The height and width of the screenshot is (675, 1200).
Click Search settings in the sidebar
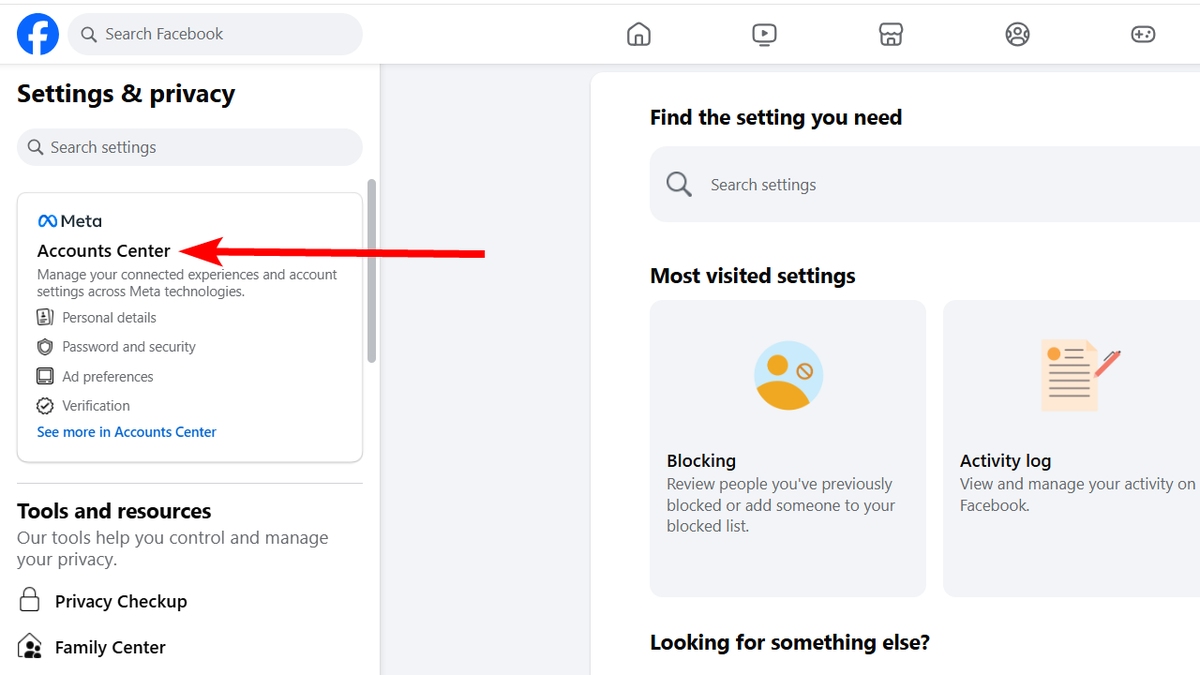(x=189, y=146)
